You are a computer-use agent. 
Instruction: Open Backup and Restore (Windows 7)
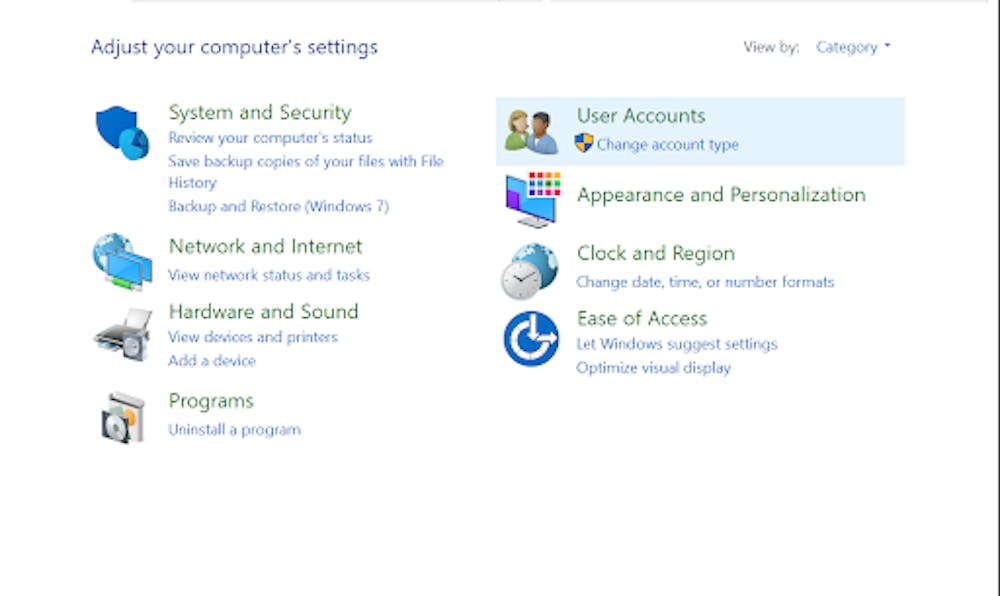click(278, 206)
